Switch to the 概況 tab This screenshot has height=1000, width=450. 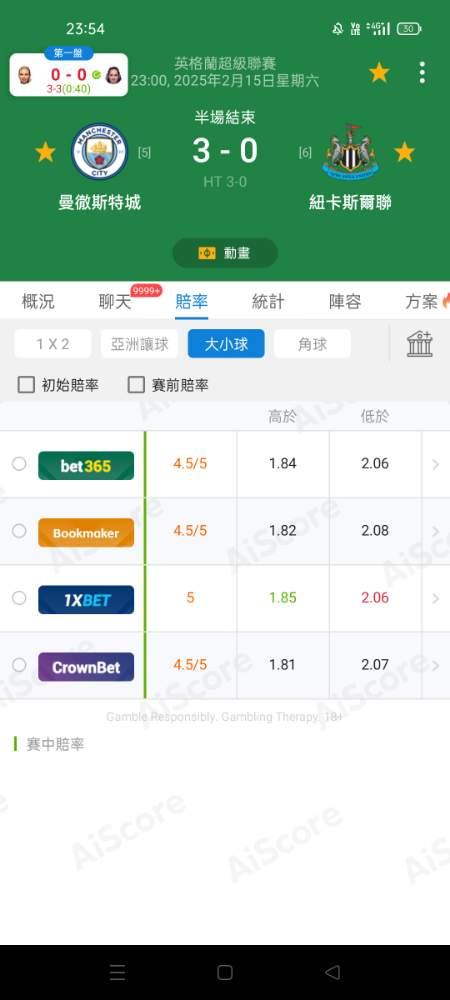point(38,302)
